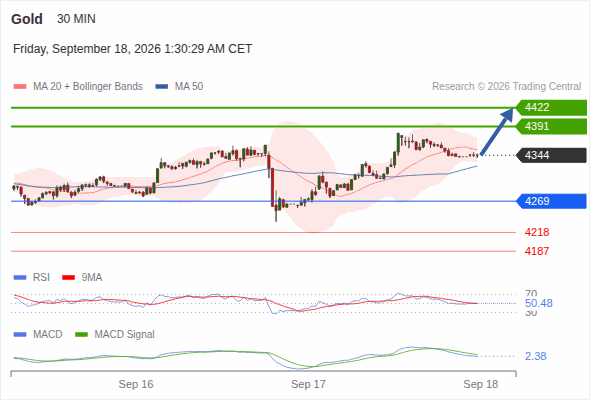The width and height of the screenshot is (590, 400).
Task: Click the RSI value 50.48 readout
Action: pyautogui.click(x=539, y=303)
